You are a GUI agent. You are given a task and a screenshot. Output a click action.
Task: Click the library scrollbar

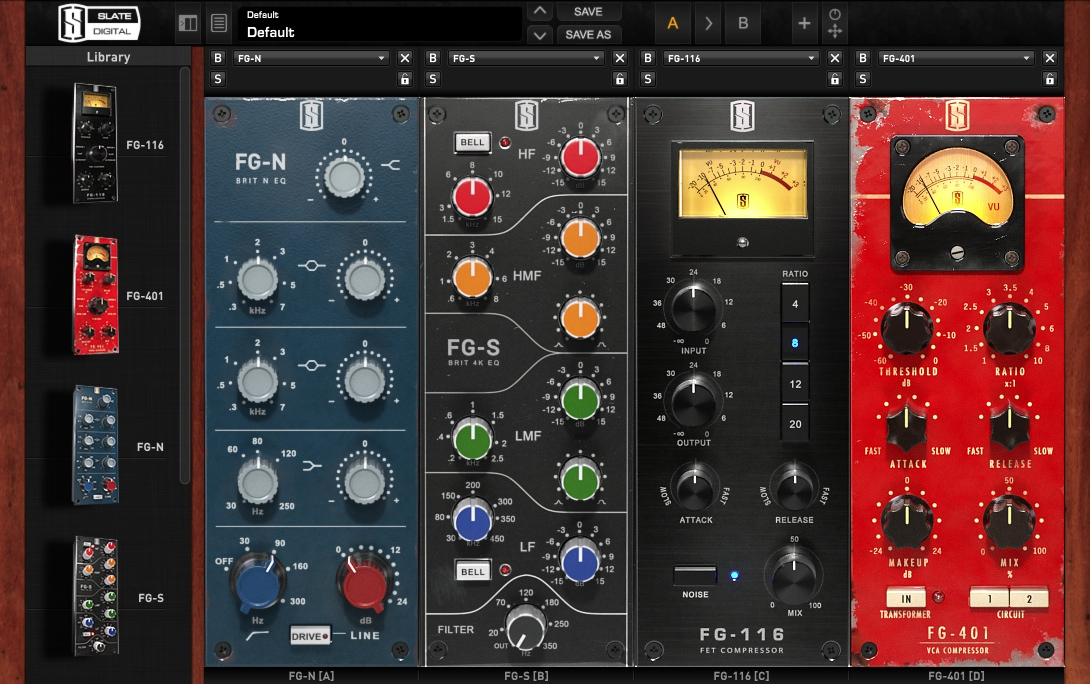(x=184, y=275)
